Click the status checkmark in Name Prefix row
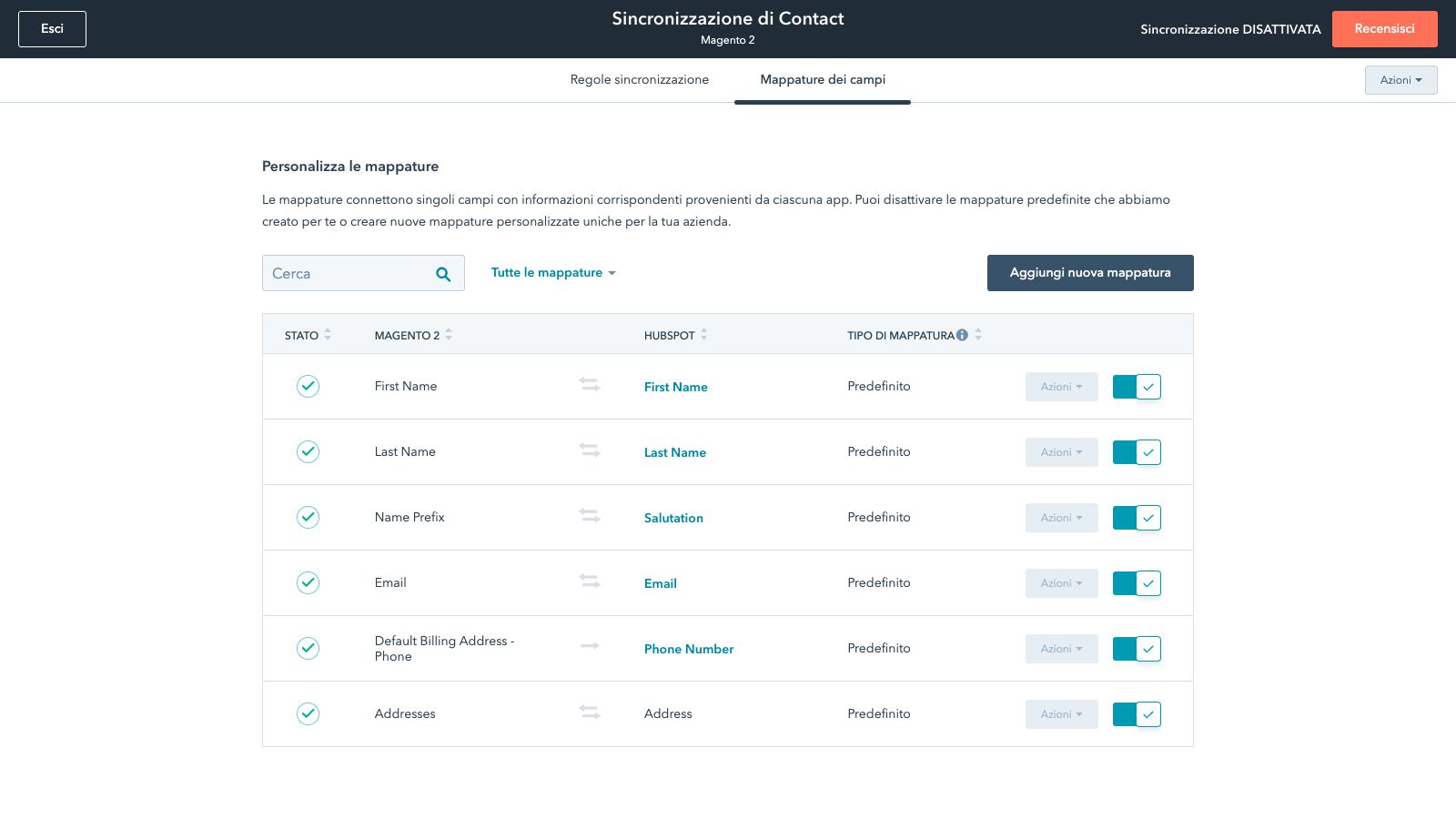Image resolution: width=1456 pixels, height=819 pixels. 308,517
